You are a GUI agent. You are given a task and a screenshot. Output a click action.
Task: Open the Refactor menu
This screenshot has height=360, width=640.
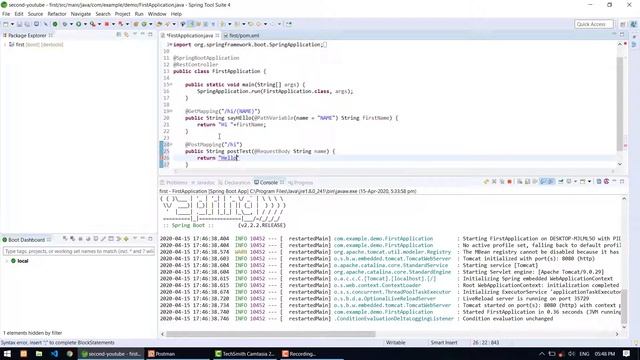tap(57, 14)
